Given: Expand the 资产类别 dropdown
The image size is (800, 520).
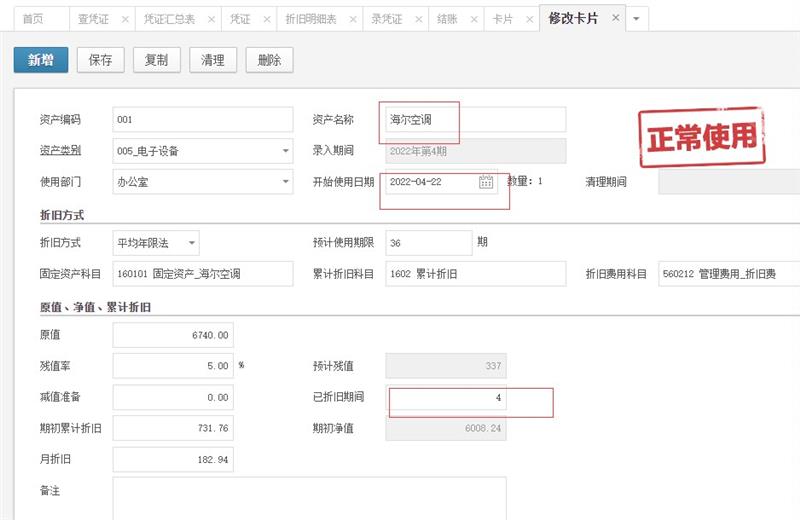Looking at the screenshot, I should point(286,151).
